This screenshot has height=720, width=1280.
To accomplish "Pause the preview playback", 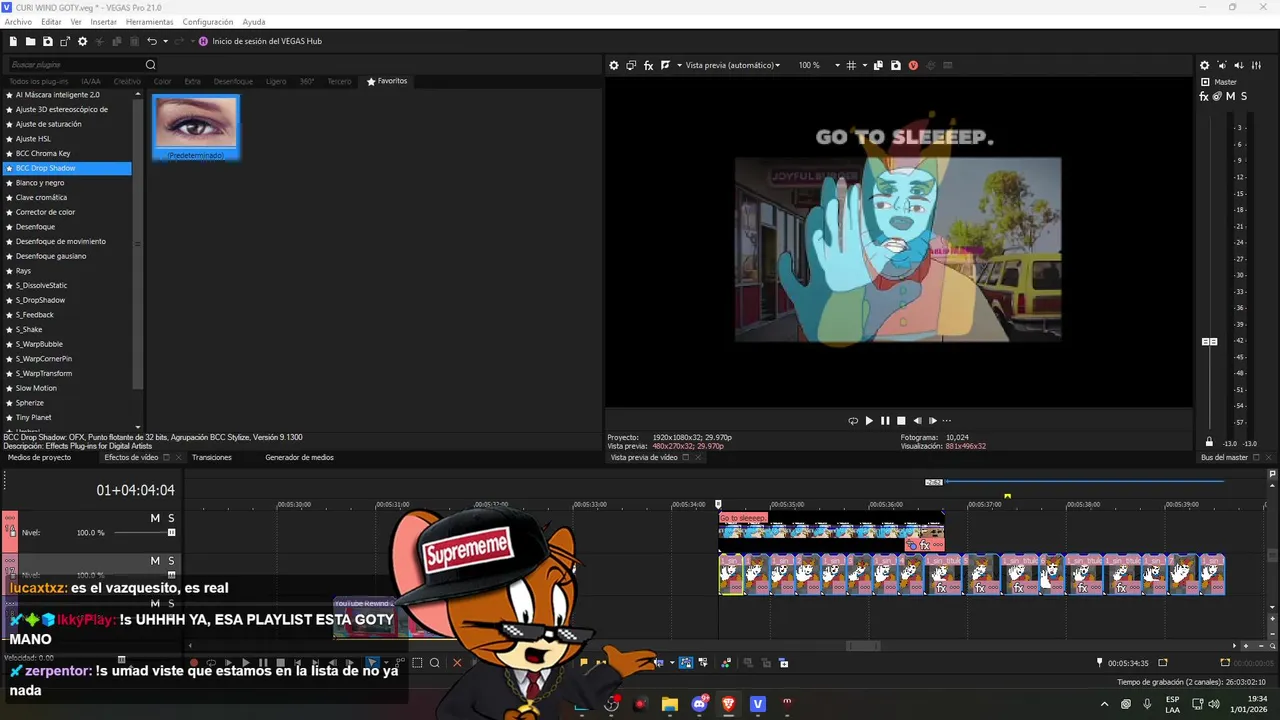I will [x=885, y=421].
